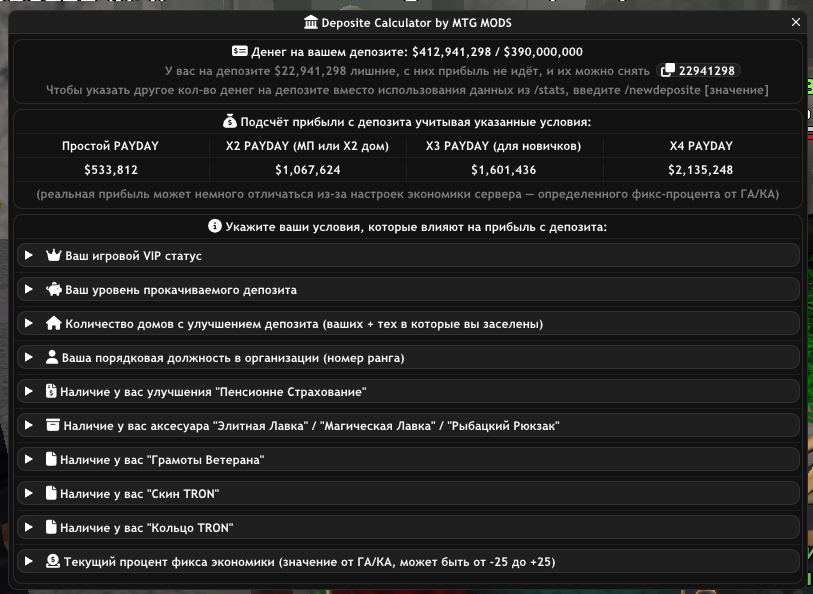The image size is (813, 594).
Task: Click the X3 PAYDAY column header
Action: [x=503, y=146]
